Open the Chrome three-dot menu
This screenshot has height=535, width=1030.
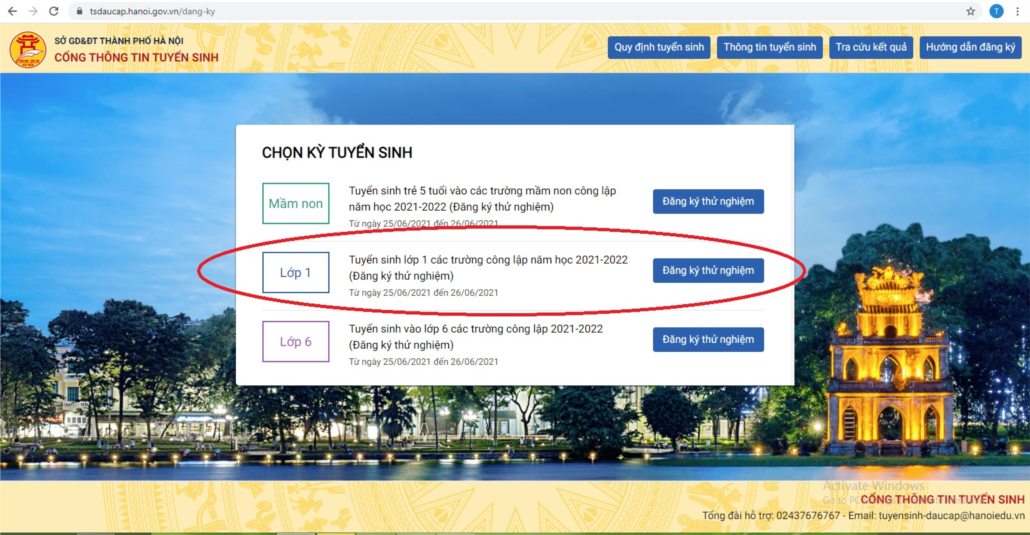pos(1018,11)
